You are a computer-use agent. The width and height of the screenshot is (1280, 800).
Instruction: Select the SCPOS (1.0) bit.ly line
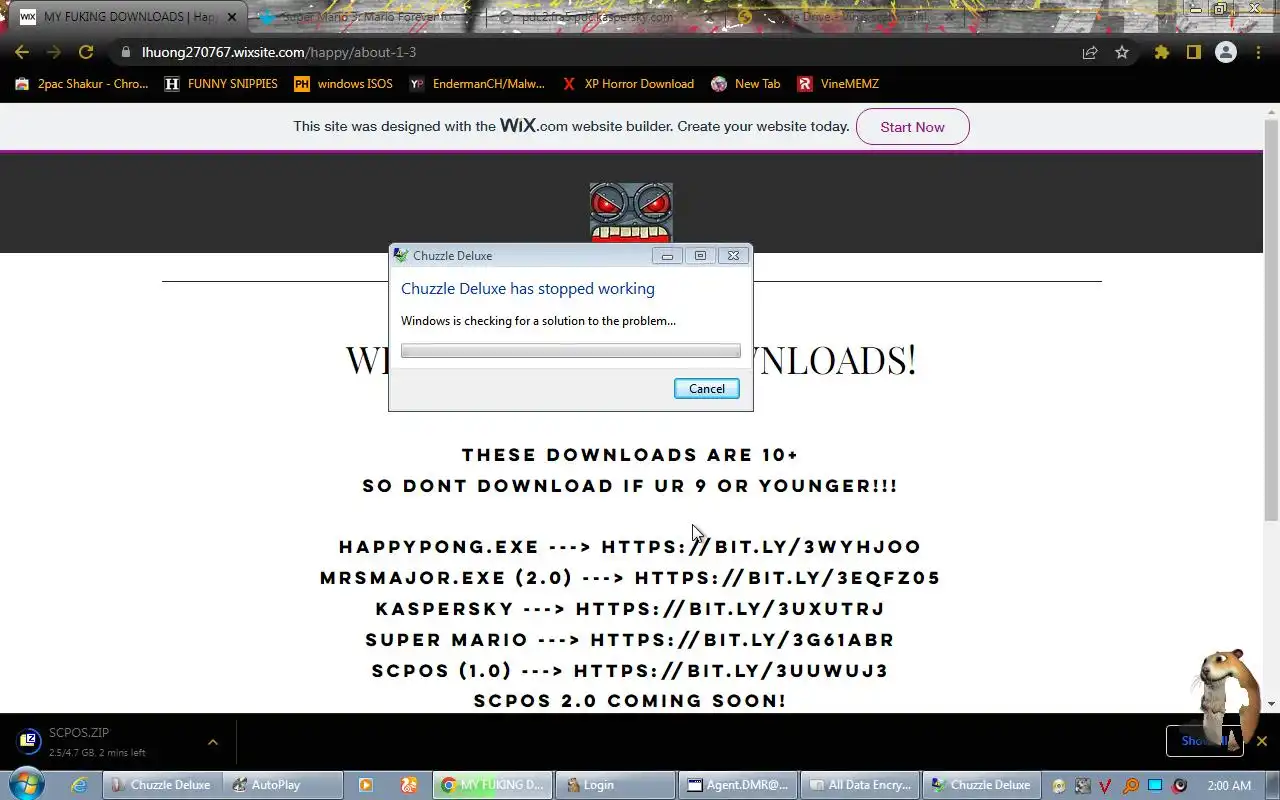pos(630,671)
